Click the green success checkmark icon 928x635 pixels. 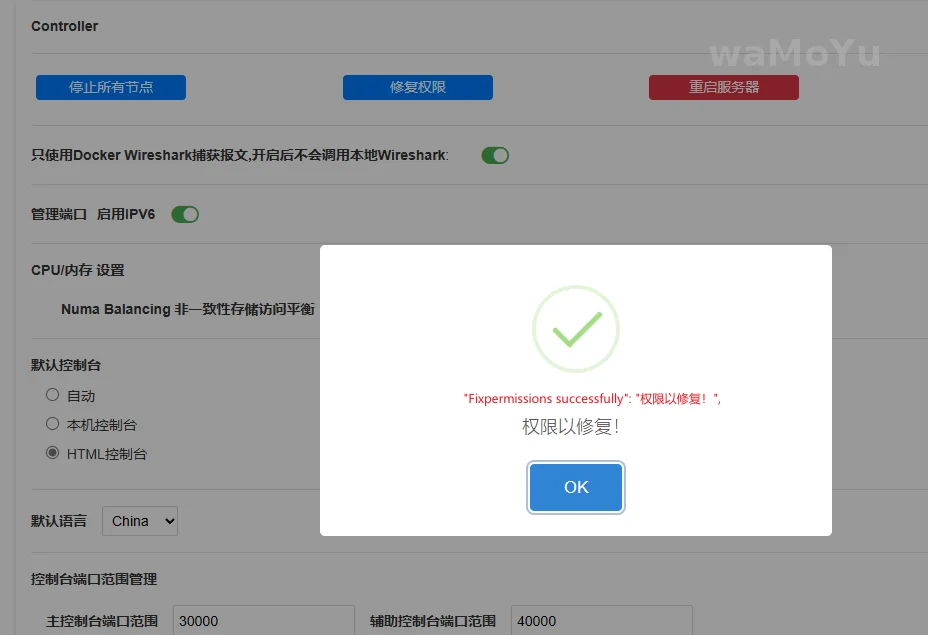click(576, 329)
